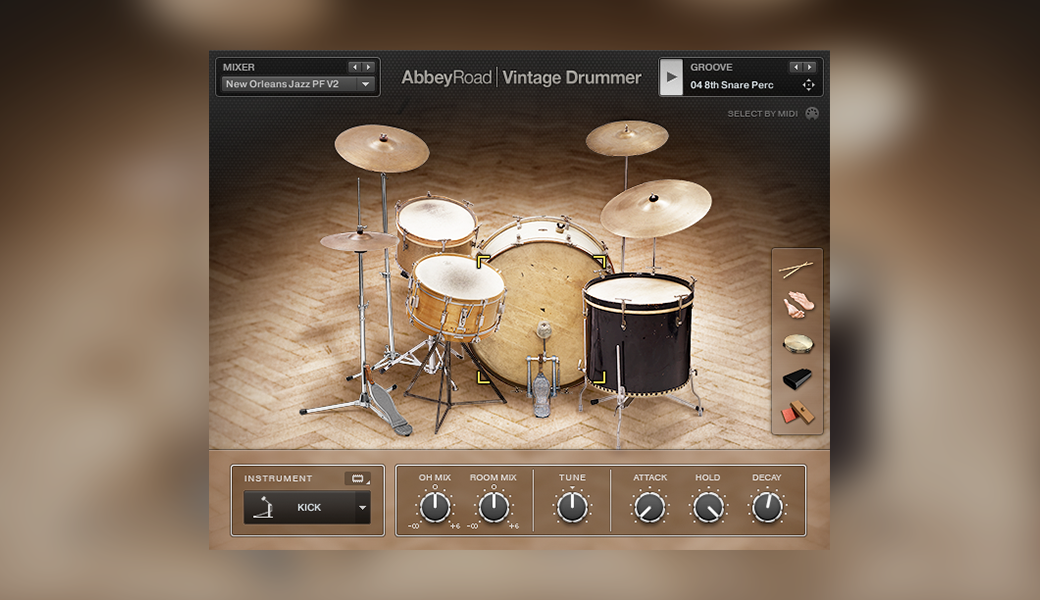Click the MIXER label

pyautogui.click(x=239, y=67)
